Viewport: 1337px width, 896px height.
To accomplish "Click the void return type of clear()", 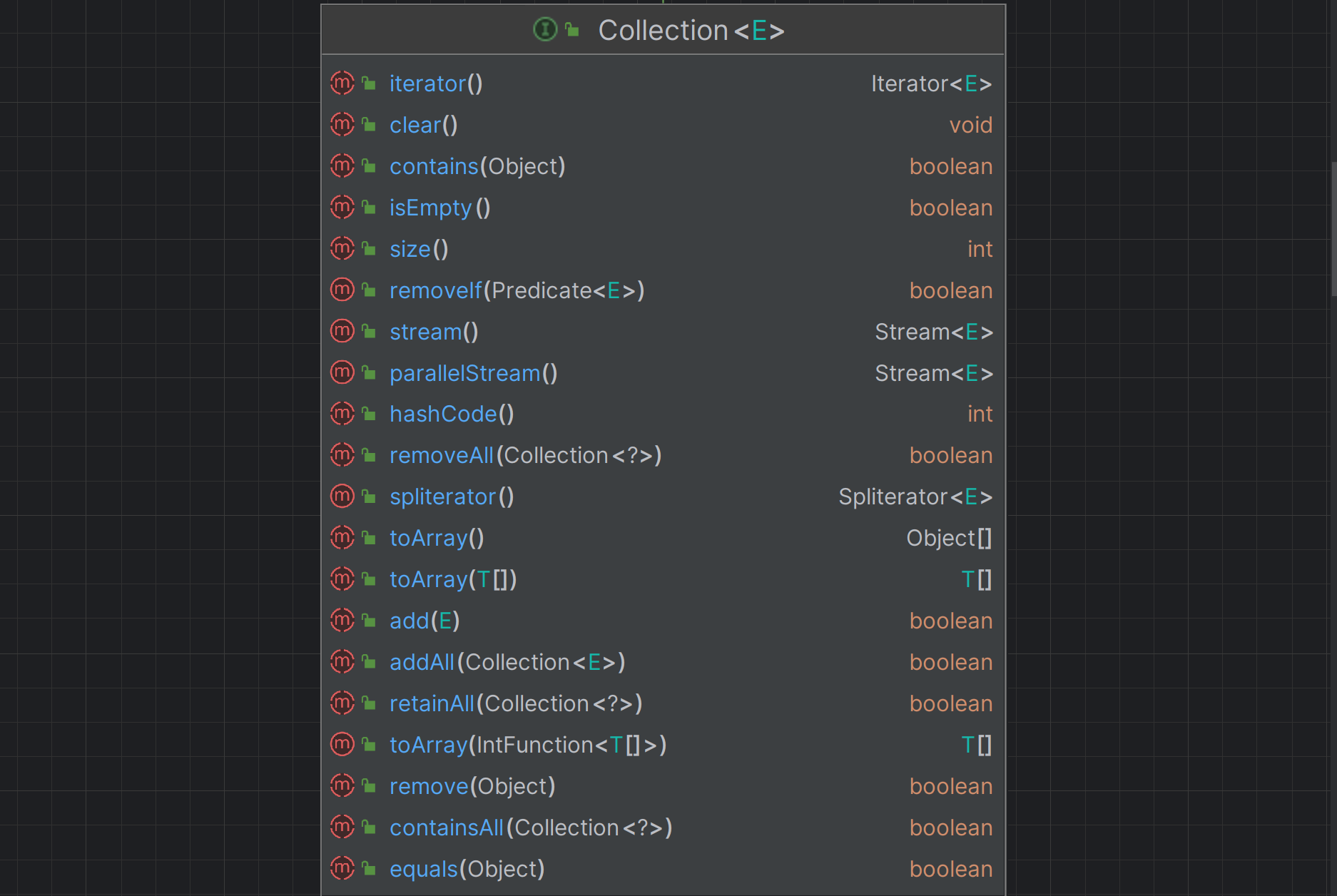I will (x=971, y=126).
